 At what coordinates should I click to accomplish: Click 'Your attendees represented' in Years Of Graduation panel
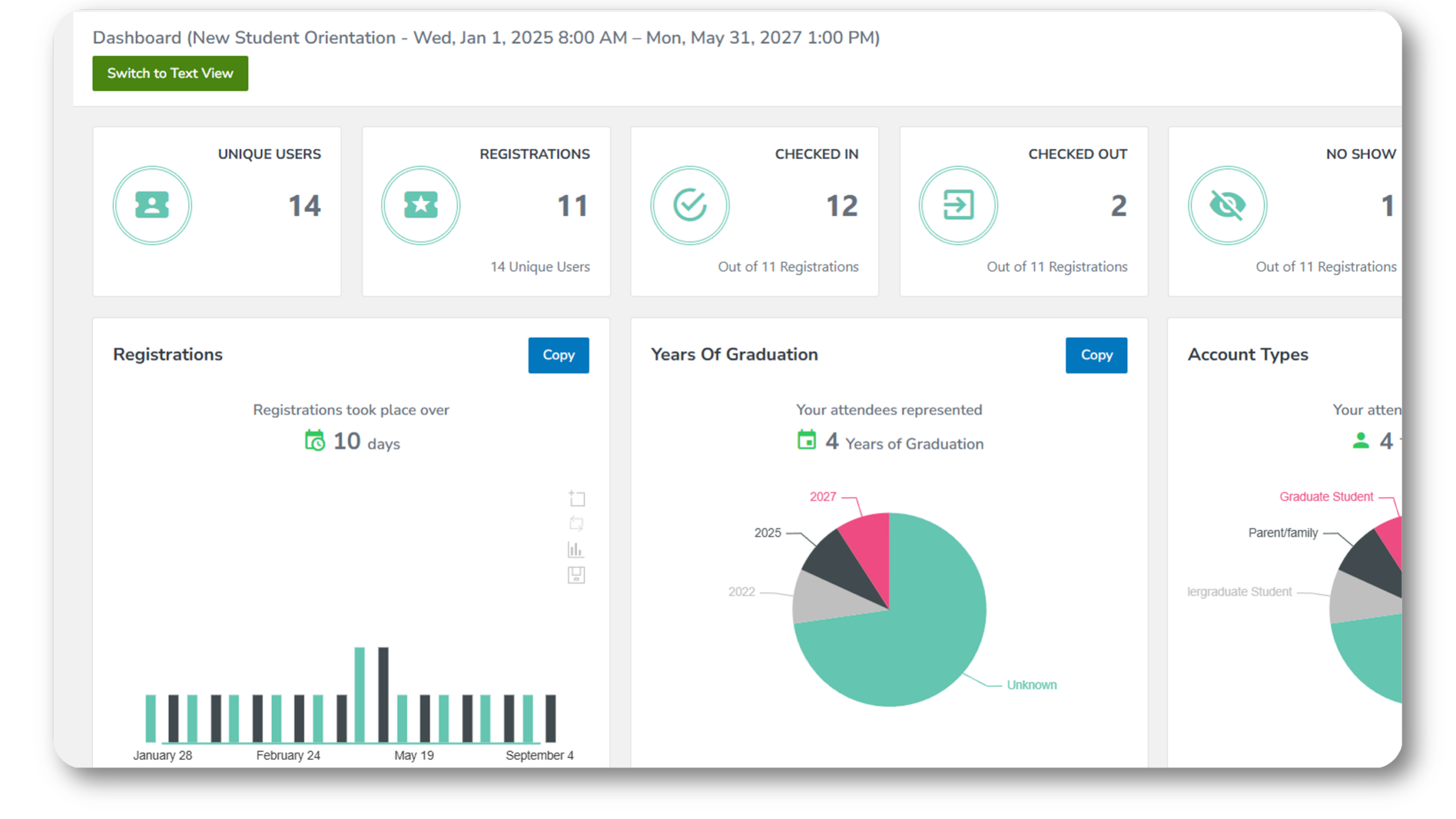(x=889, y=410)
